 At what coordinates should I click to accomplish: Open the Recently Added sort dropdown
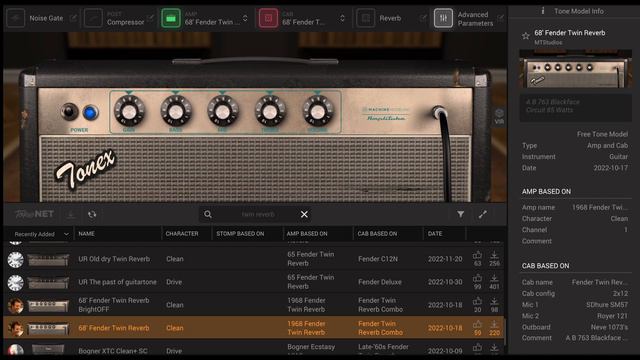pyautogui.click(x=41, y=234)
